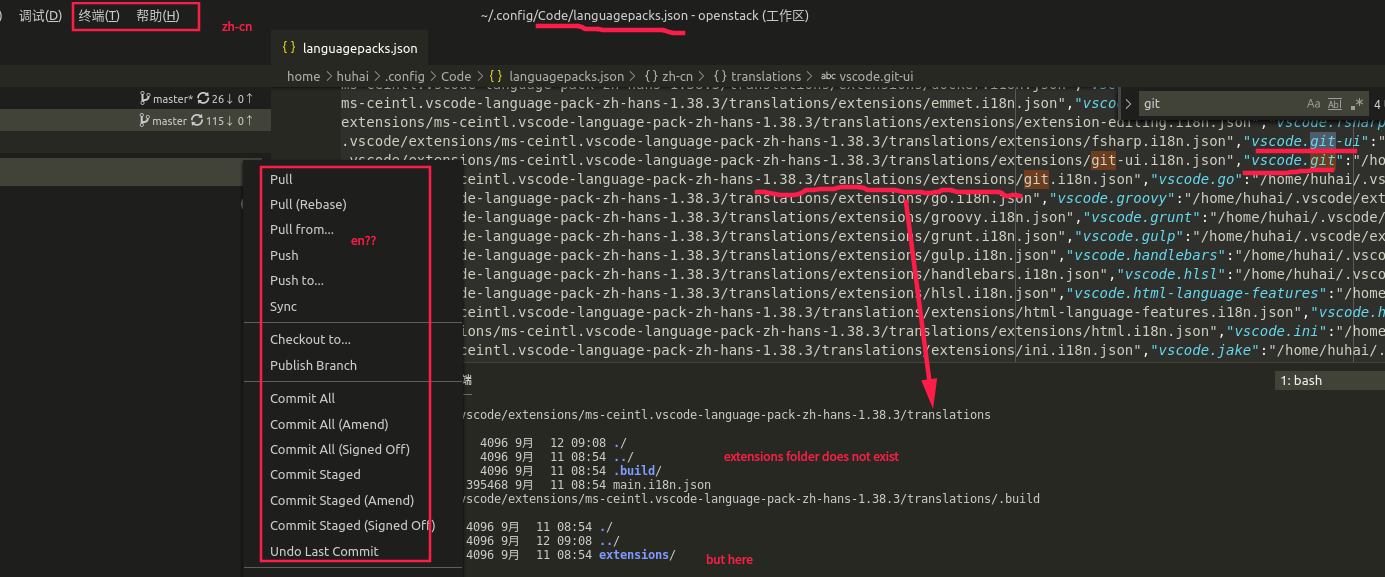The width and height of the screenshot is (1385, 577).
Task: Toggle Match Whole Word in the search widget
Action: tap(1335, 103)
